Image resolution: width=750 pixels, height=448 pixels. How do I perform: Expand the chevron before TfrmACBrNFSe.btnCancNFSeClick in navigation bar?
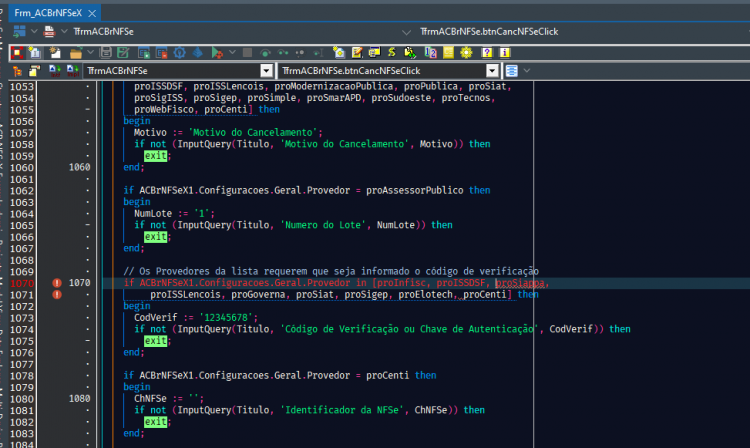(406, 32)
